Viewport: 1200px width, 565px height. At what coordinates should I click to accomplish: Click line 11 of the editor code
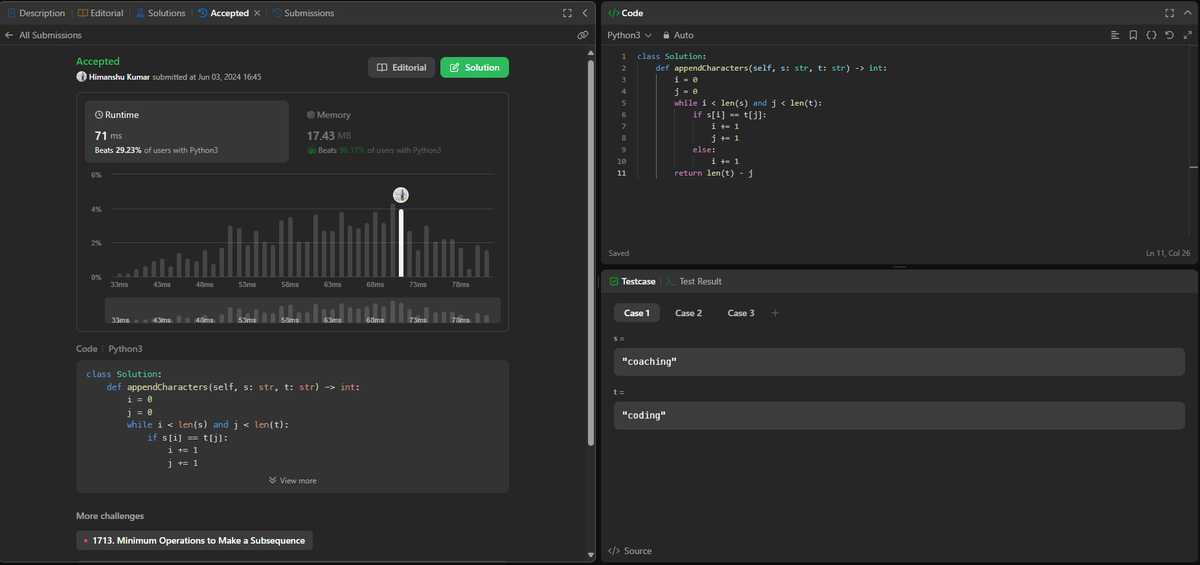tap(713, 173)
